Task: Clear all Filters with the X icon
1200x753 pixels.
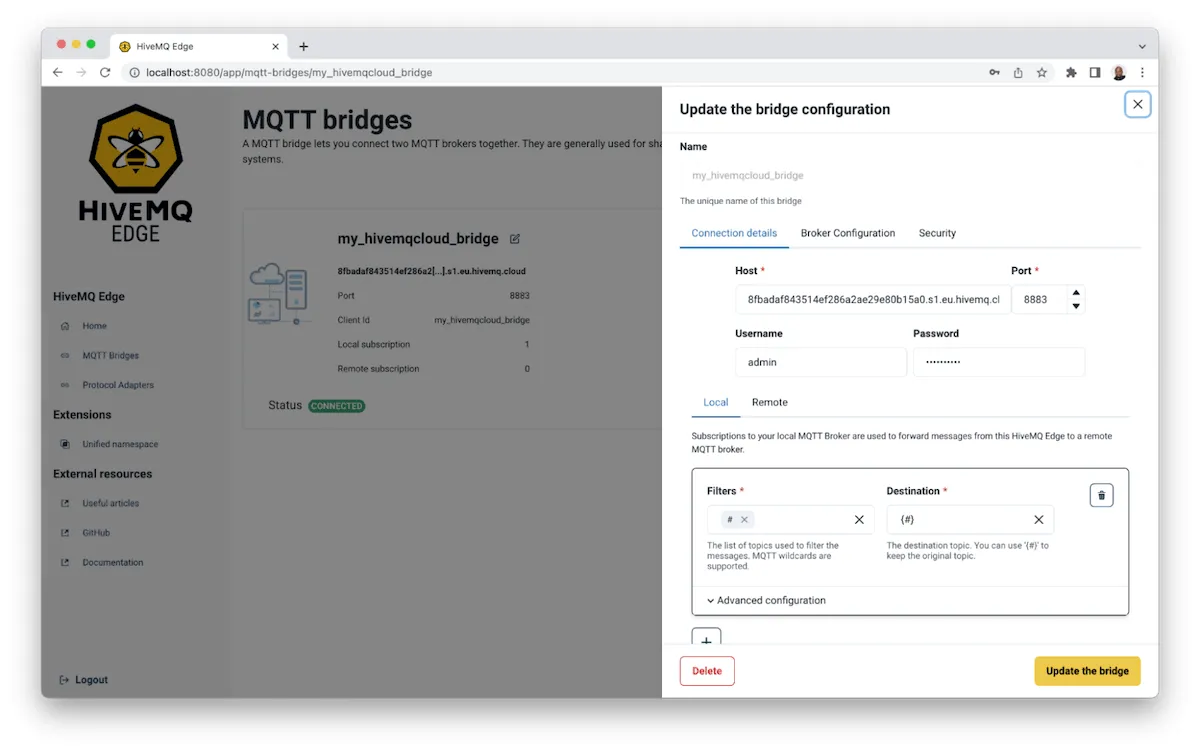Action: [859, 520]
